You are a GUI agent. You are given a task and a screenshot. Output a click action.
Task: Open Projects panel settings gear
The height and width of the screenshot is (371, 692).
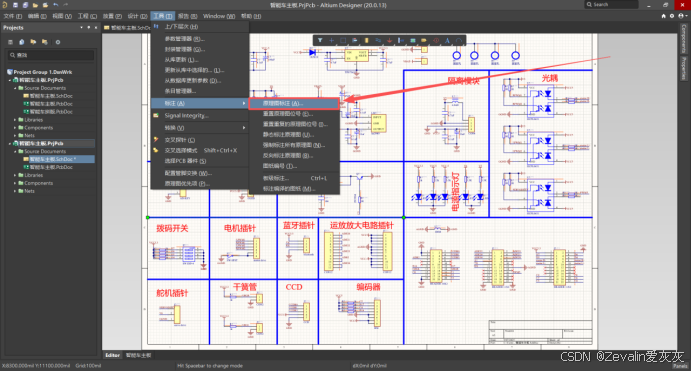[58, 42]
